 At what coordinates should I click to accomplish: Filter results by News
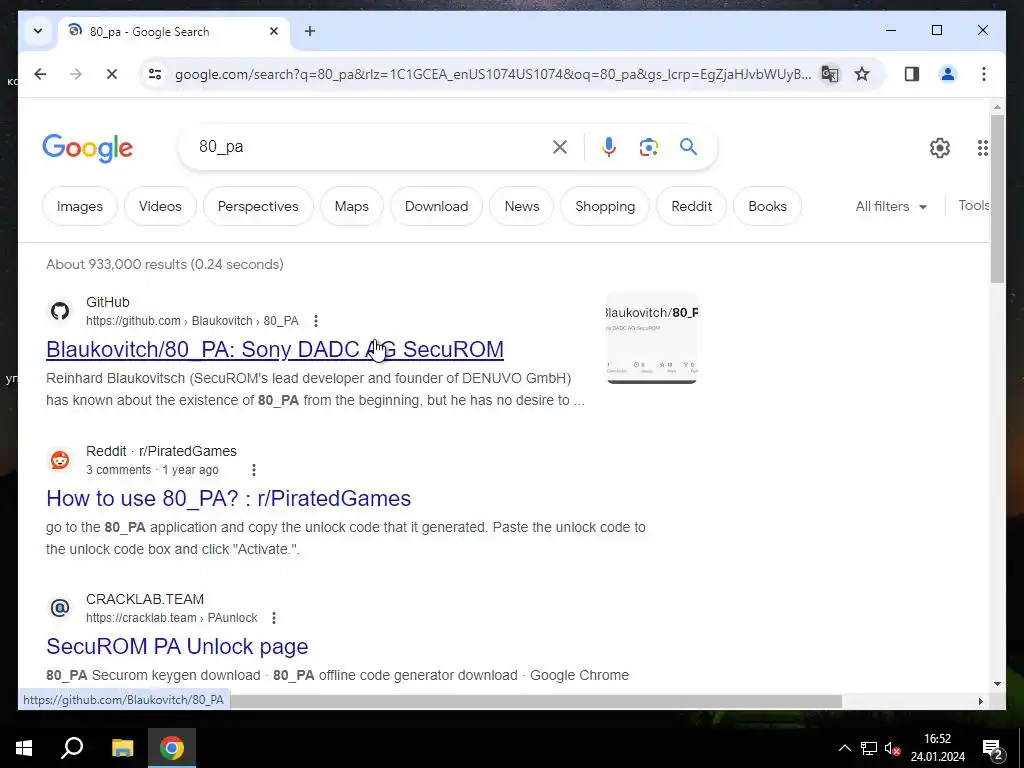522,206
